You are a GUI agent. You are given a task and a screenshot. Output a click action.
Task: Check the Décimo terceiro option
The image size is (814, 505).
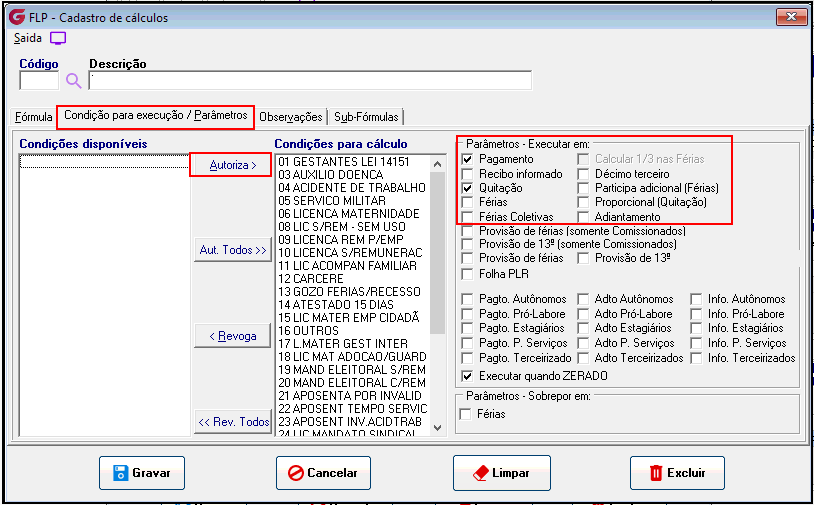click(x=584, y=174)
